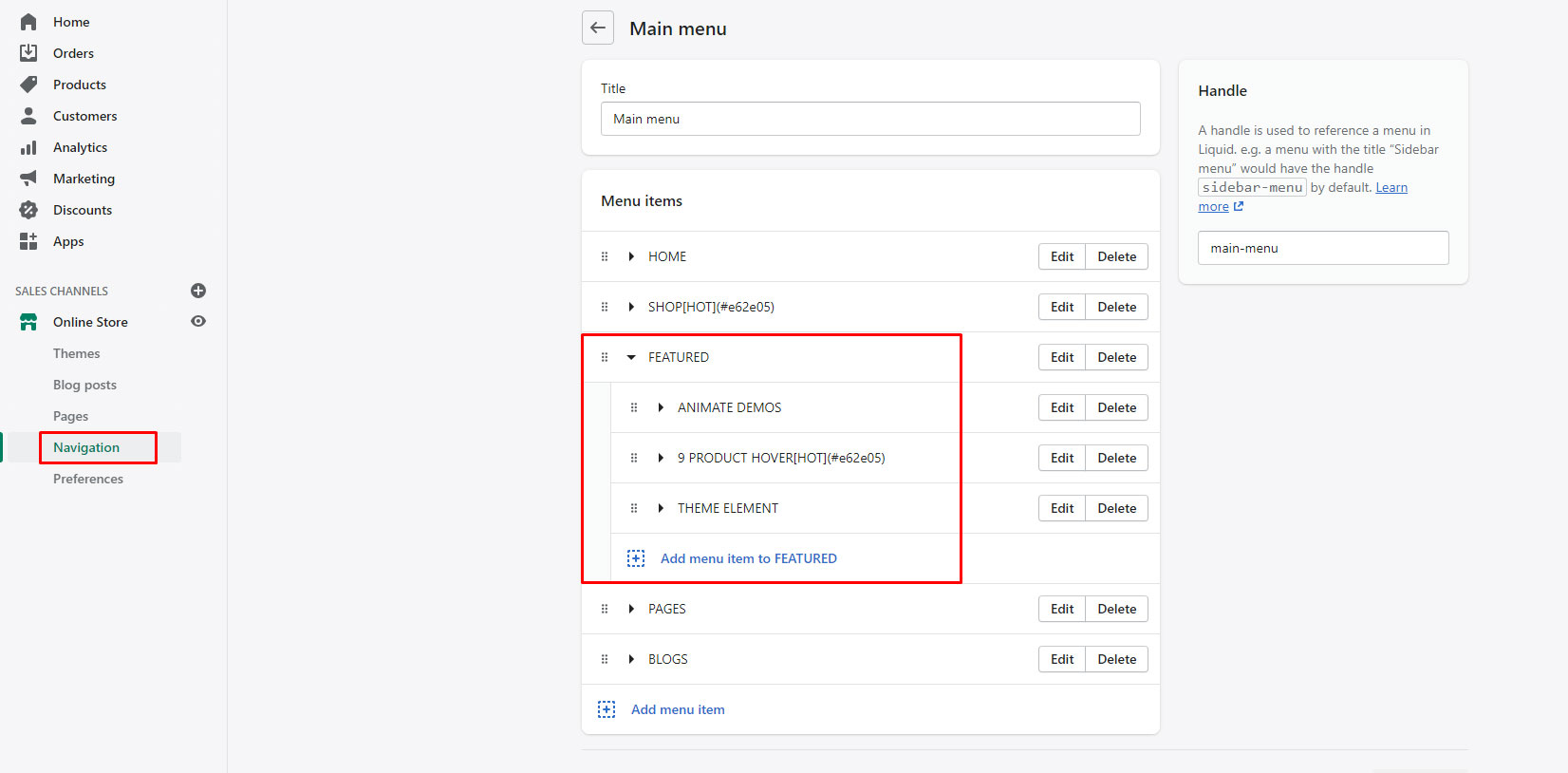View online store via eye icon
This screenshot has width=1568, height=773.
[198, 321]
